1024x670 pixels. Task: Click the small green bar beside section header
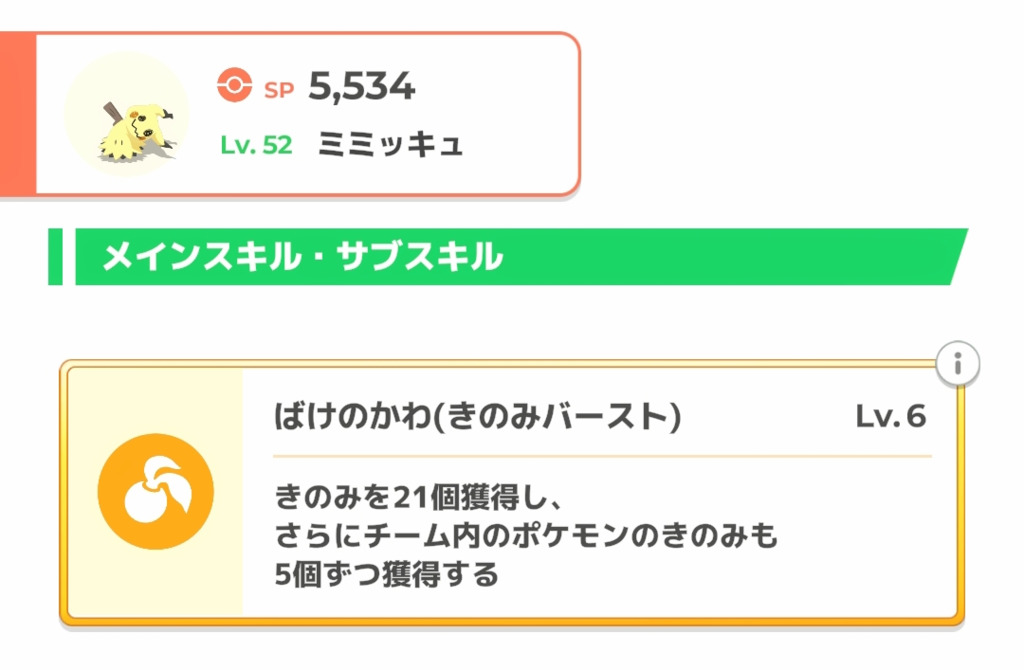click(56, 257)
